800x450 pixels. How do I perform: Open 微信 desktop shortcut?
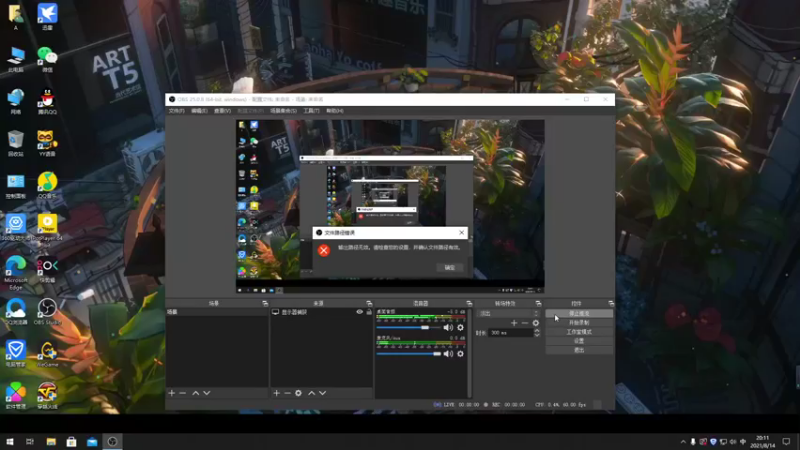[x=47, y=59]
